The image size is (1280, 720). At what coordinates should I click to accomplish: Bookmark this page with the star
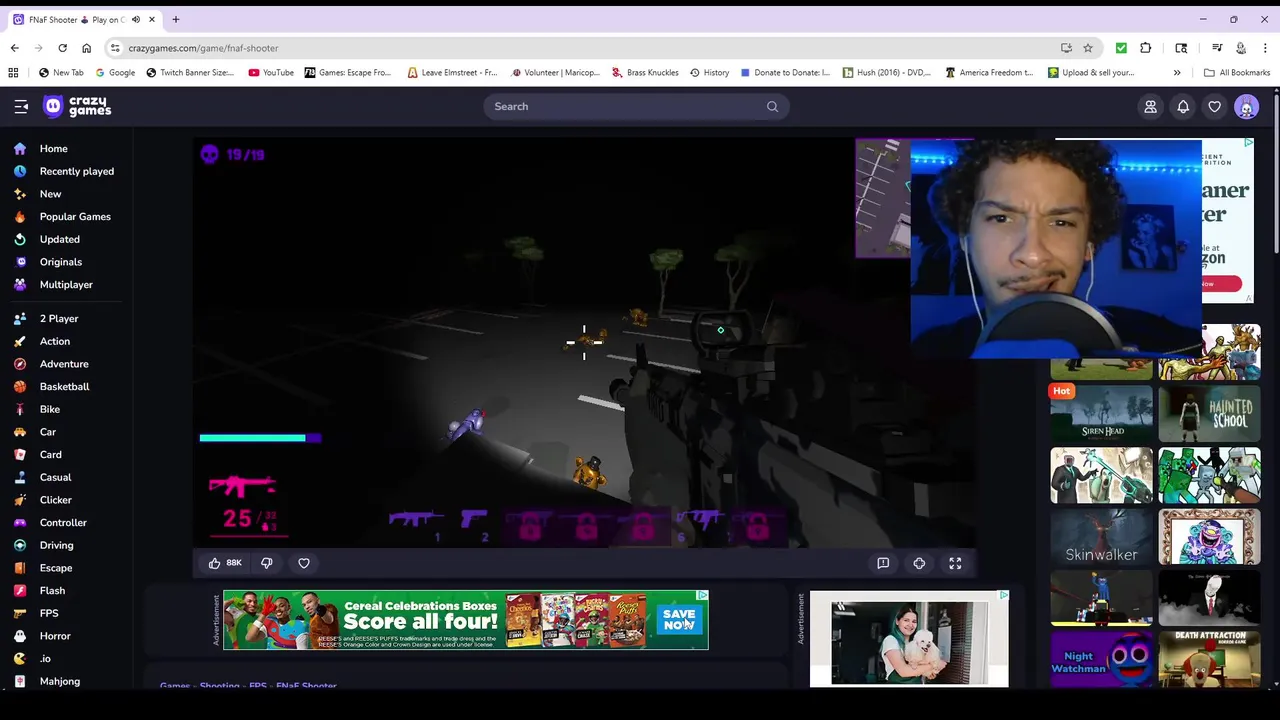point(1088,48)
